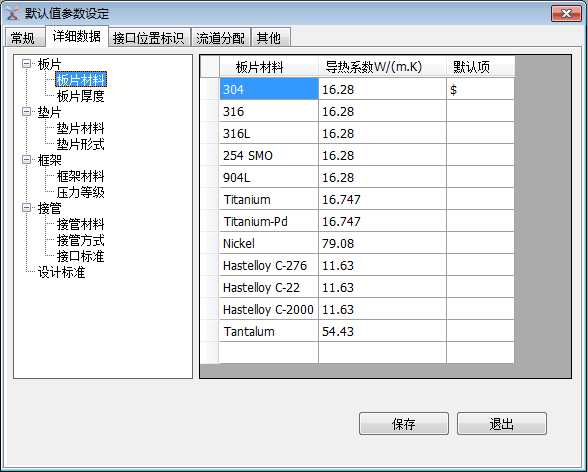The width and height of the screenshot is (588, 472).
Task: Collapse the 接管 tree node
Action: tap(26, 208)
